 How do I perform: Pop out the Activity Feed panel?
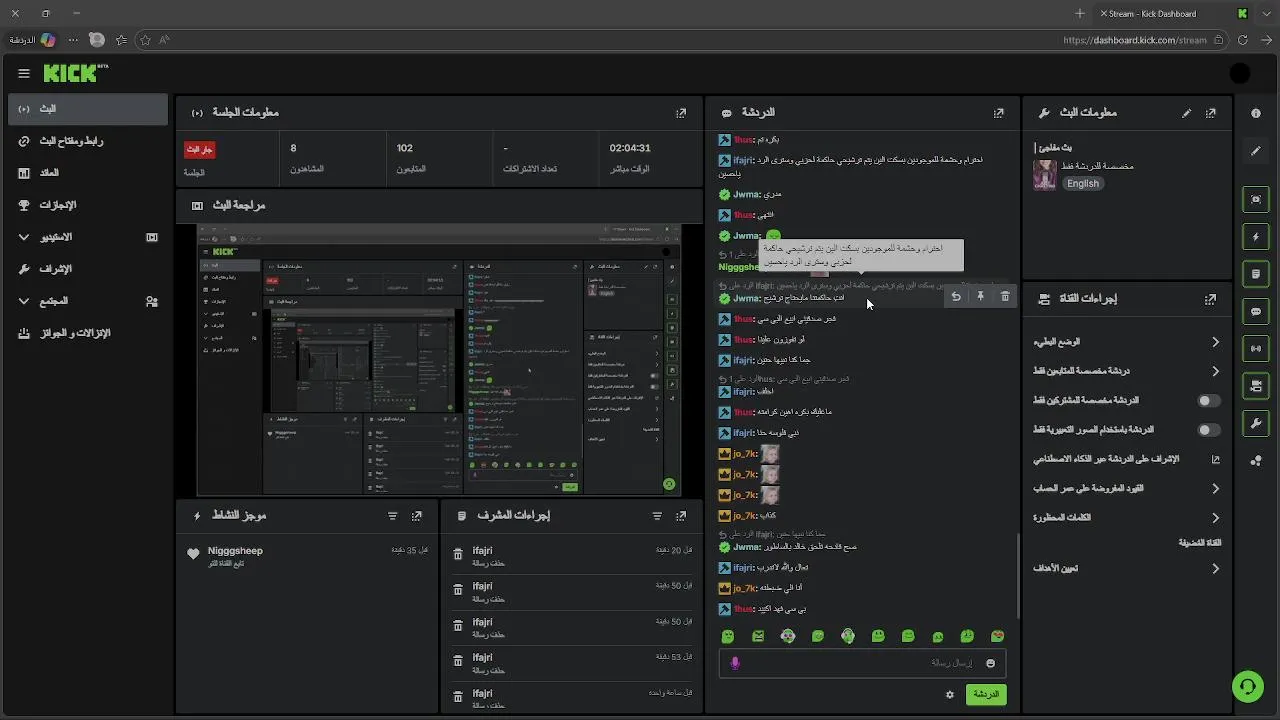pyautogui.click(x=417, y=516)
